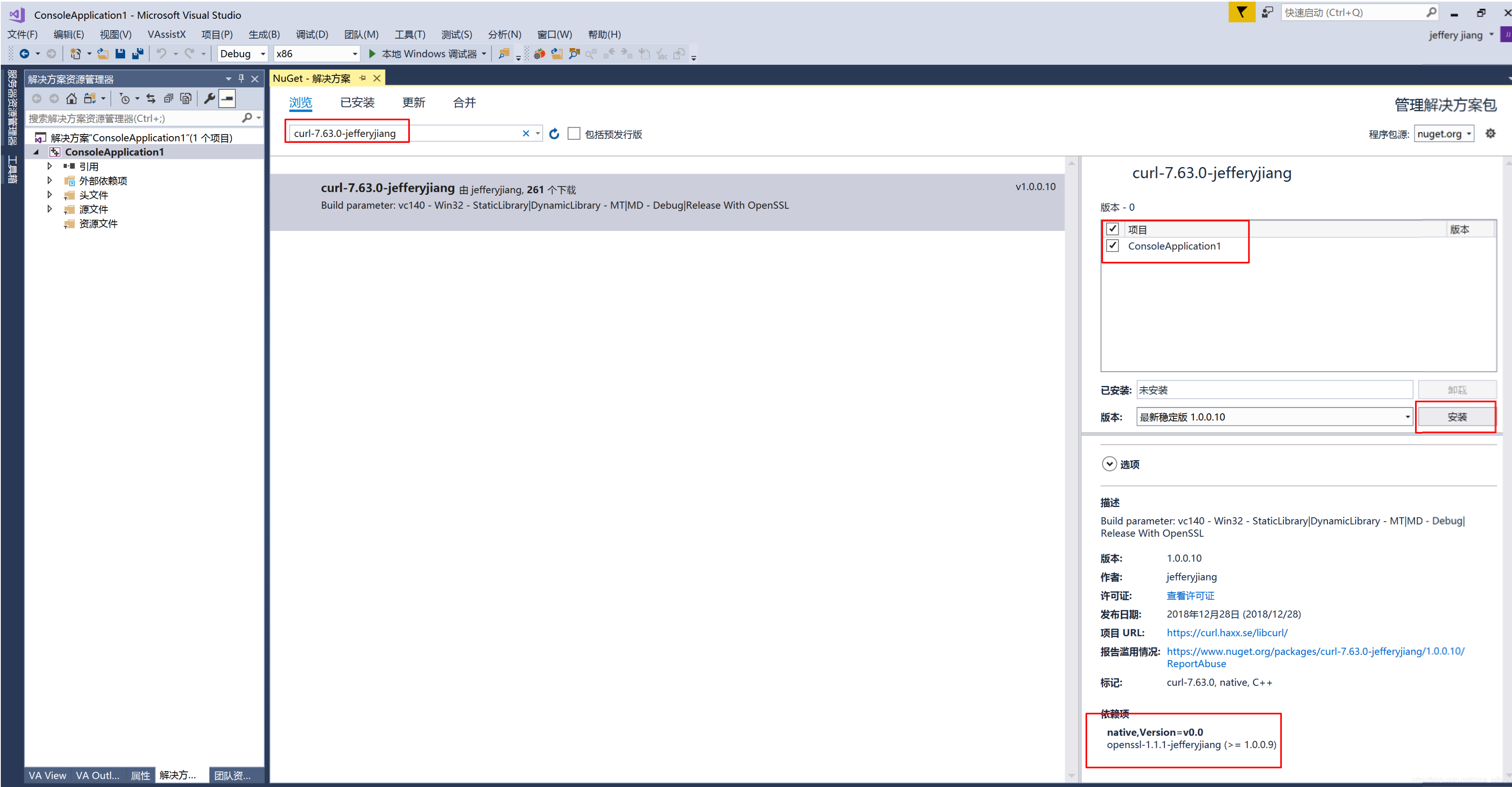Screen dimensions: 1512x787
Task: Uncheck the ConsoleApplication1 project checkbox
Action: point(1112,245)
